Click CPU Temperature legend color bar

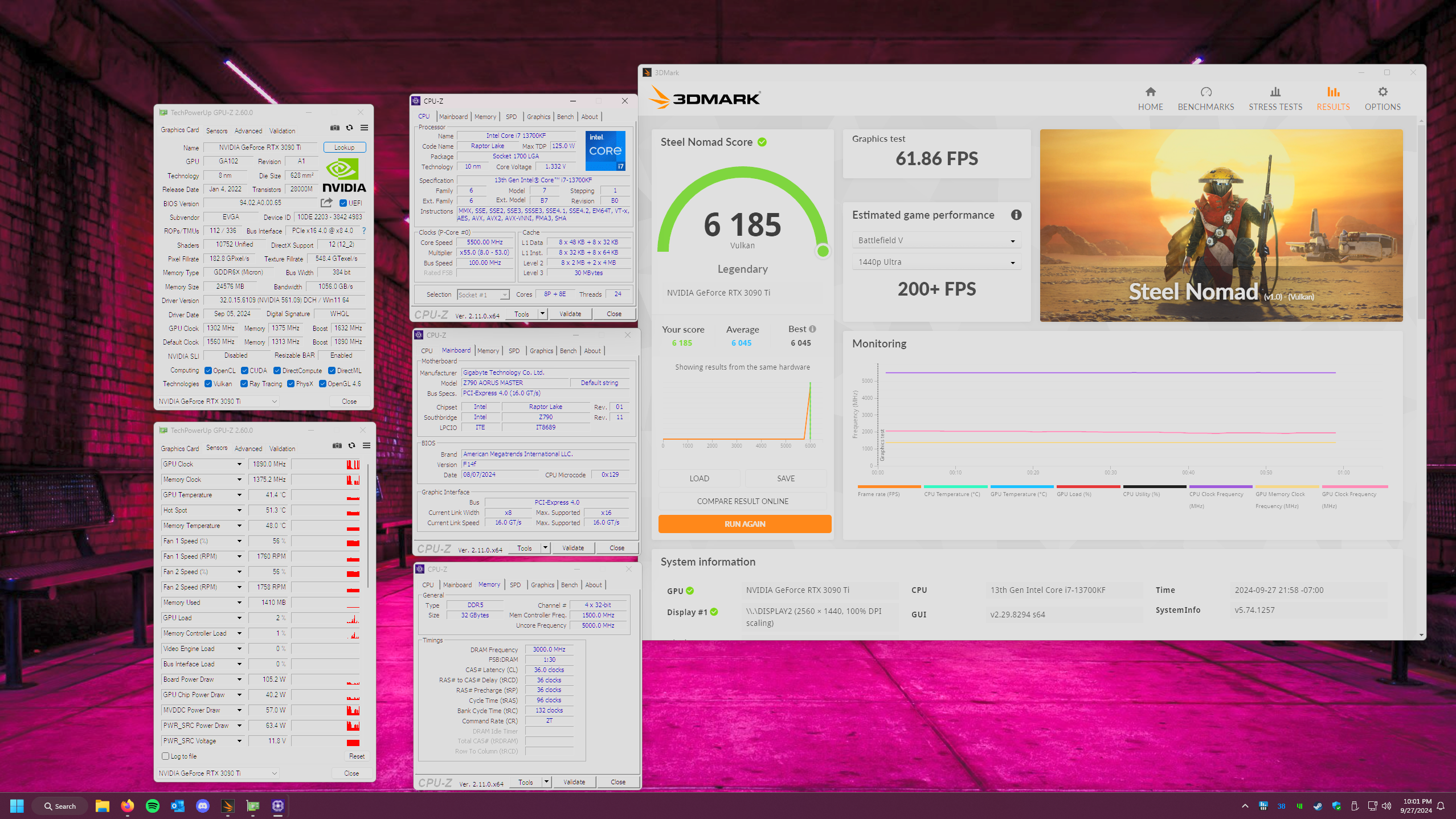pos(955,486)
